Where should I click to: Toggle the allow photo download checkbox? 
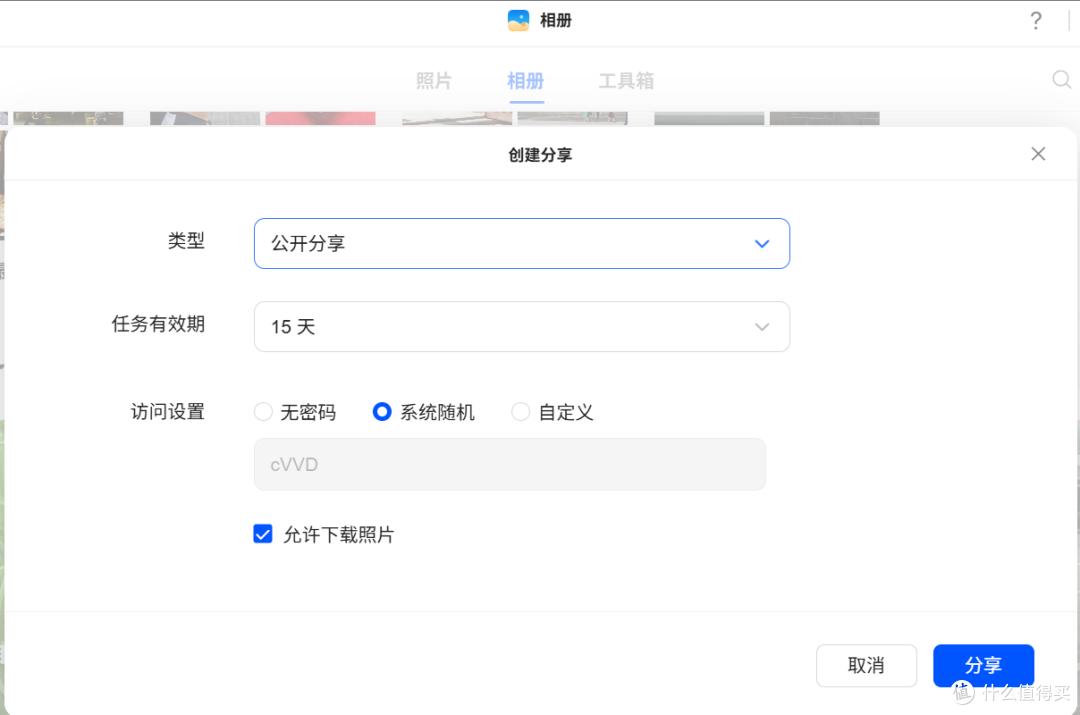click(263, 534)
